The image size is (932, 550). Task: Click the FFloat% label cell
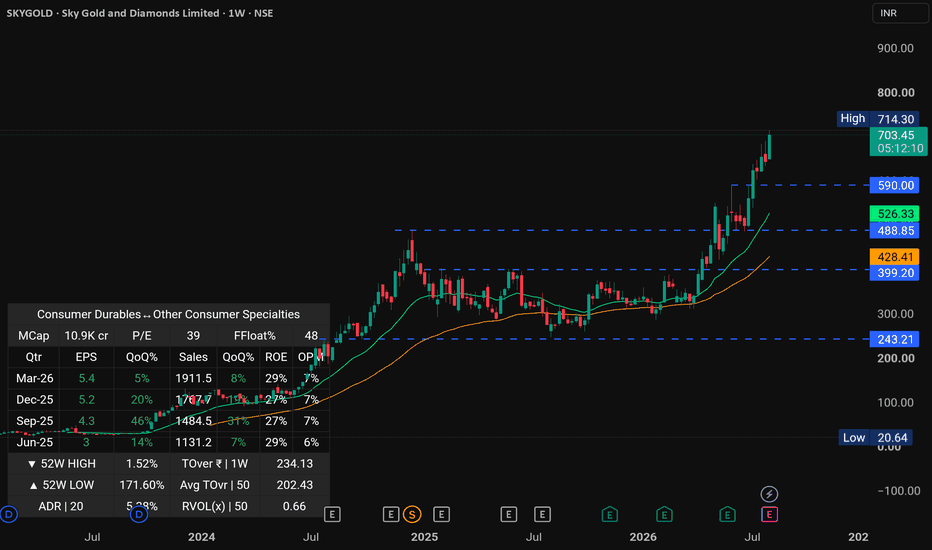pyautogui.click(x=254, y=336)
